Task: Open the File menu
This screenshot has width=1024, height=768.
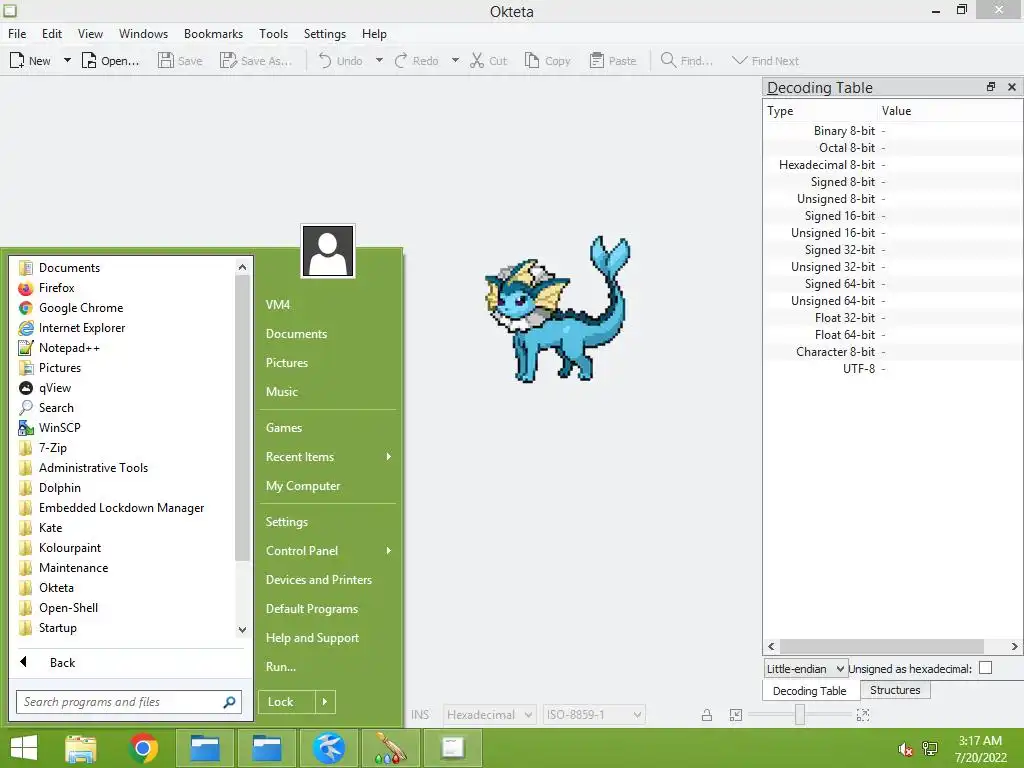Action: coord(17,34)
